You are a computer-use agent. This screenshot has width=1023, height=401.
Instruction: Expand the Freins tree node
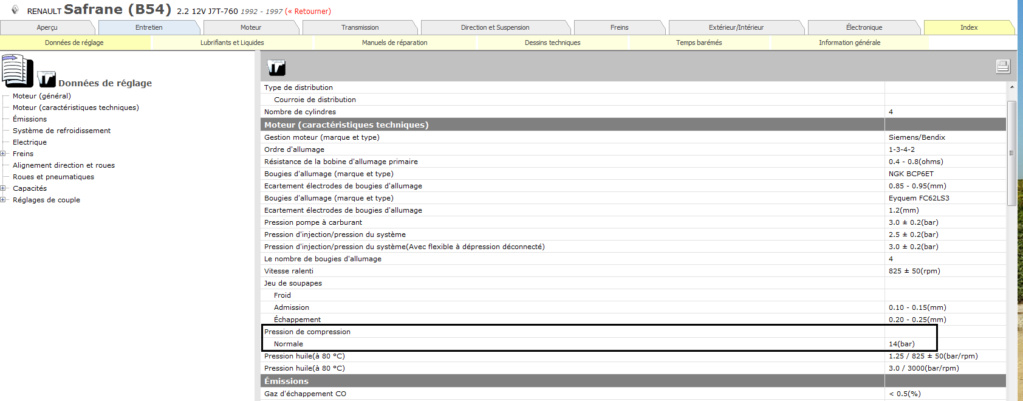[4, 154]
